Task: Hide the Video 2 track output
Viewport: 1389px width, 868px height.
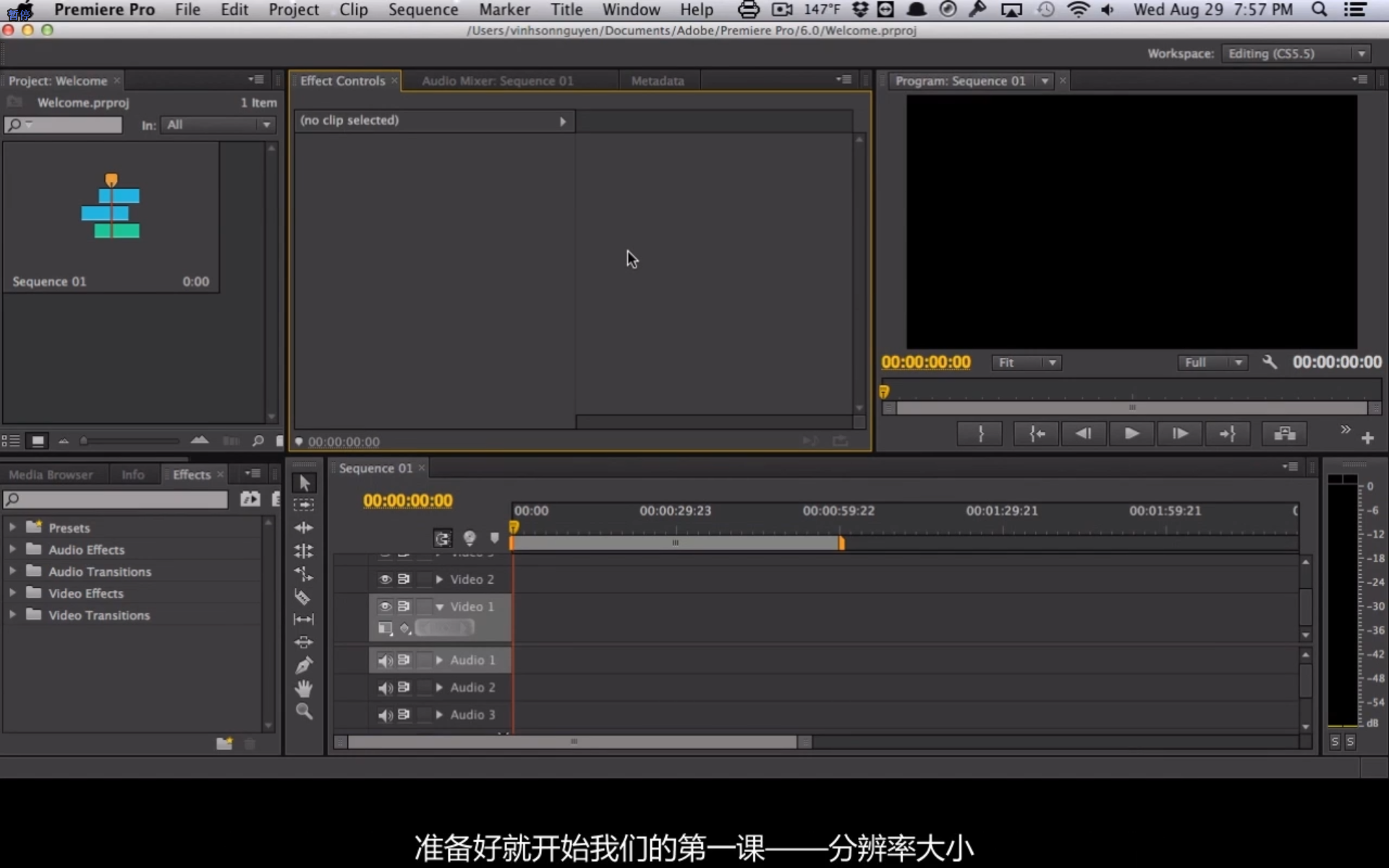Action: click(385, 579)
